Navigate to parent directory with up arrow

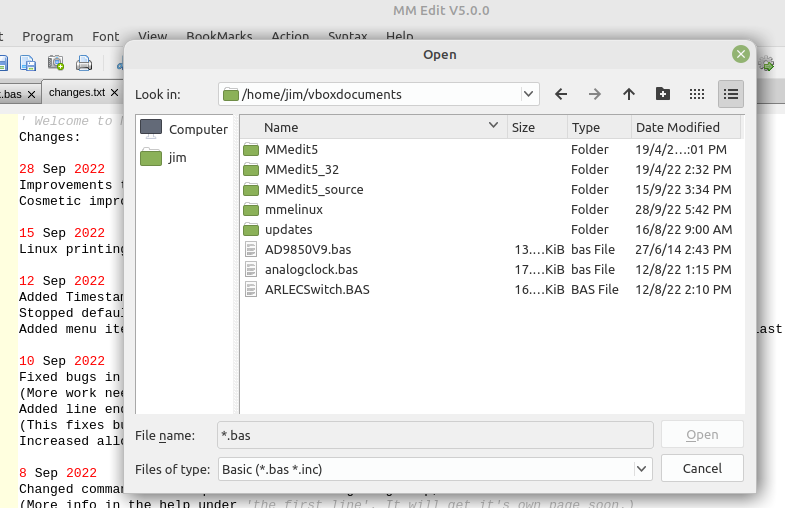629,94
